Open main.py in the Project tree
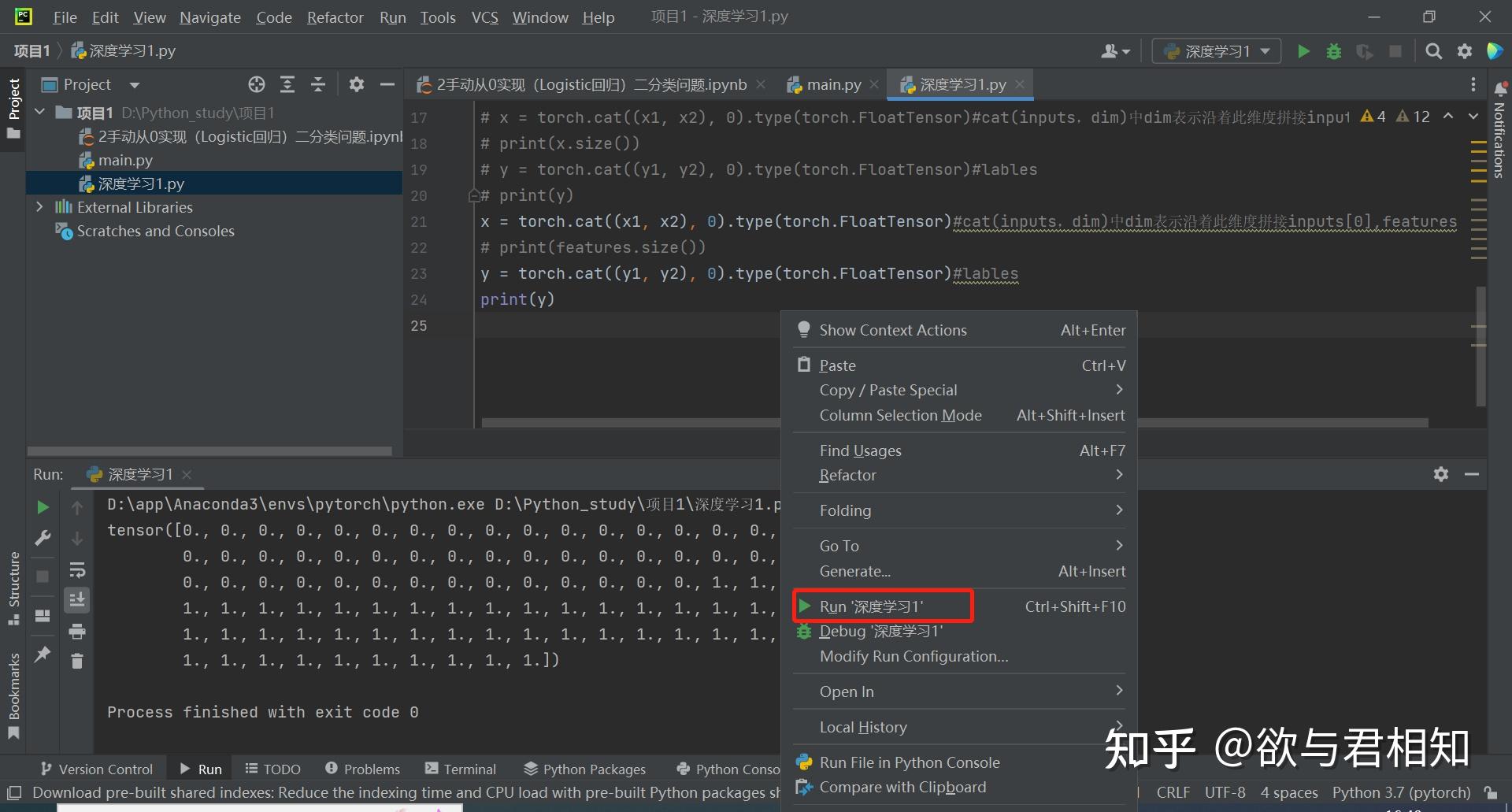Screen dimensions: 1512x812 125,160
